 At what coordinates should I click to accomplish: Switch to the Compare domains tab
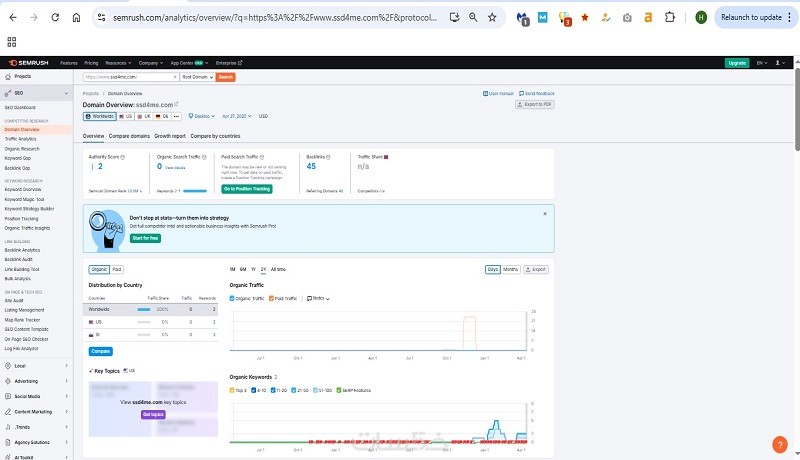point(129,136)
